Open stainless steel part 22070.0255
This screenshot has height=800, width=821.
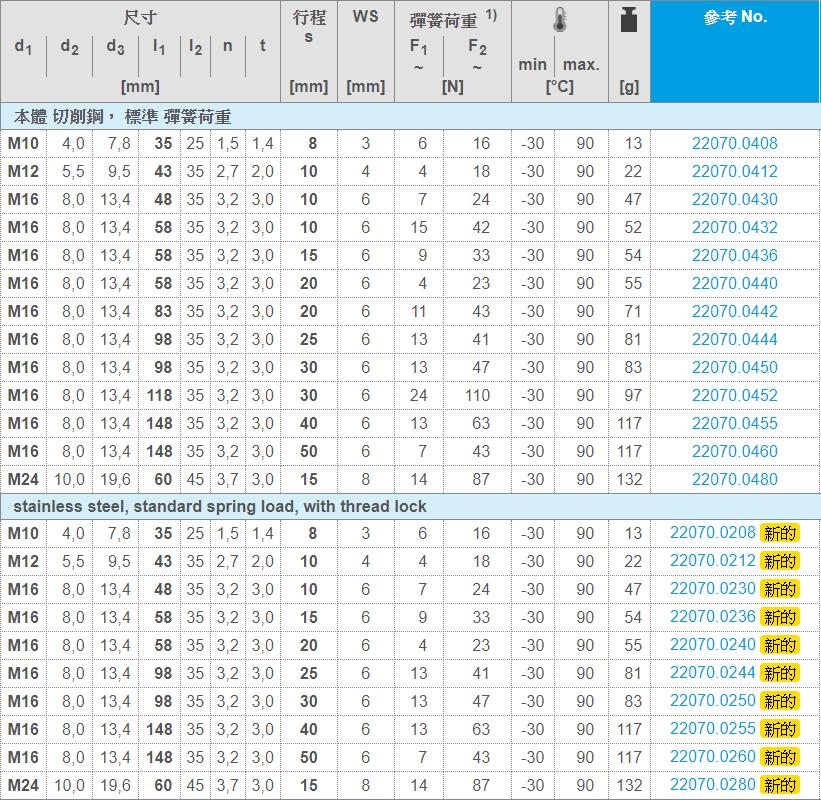712,729
